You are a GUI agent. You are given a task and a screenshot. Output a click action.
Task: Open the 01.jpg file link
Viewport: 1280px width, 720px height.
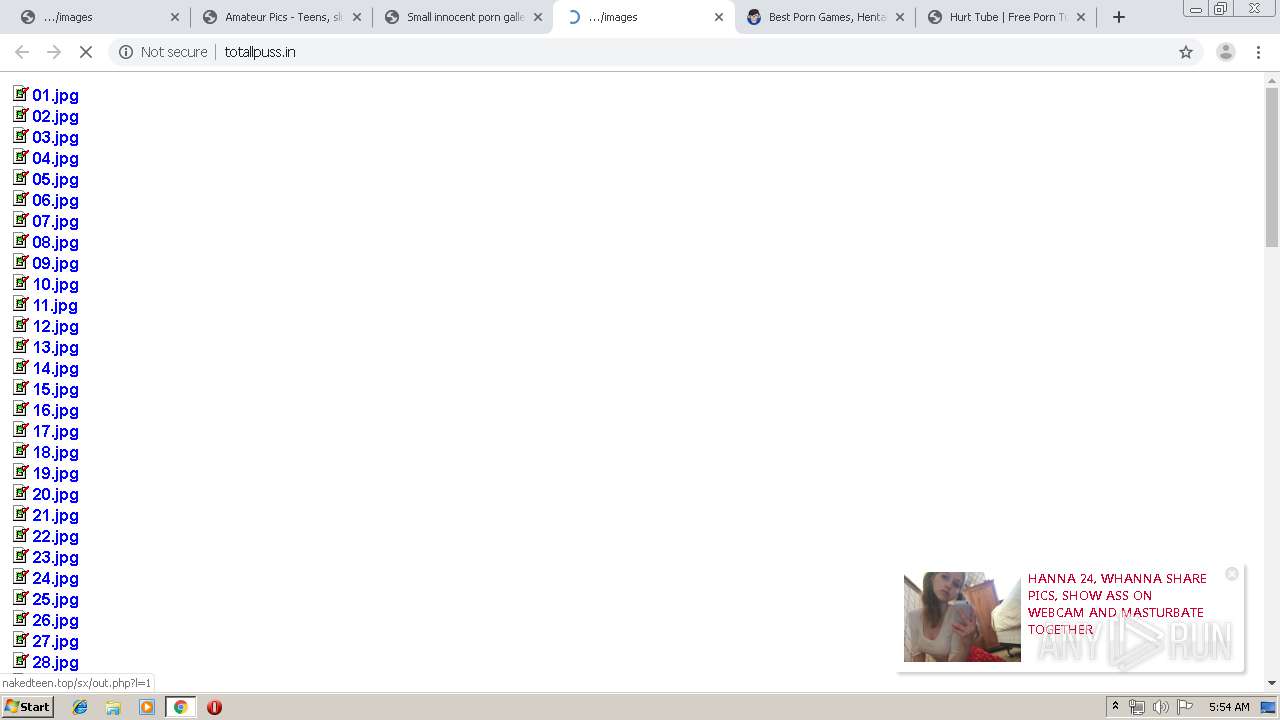coord(55,96)
